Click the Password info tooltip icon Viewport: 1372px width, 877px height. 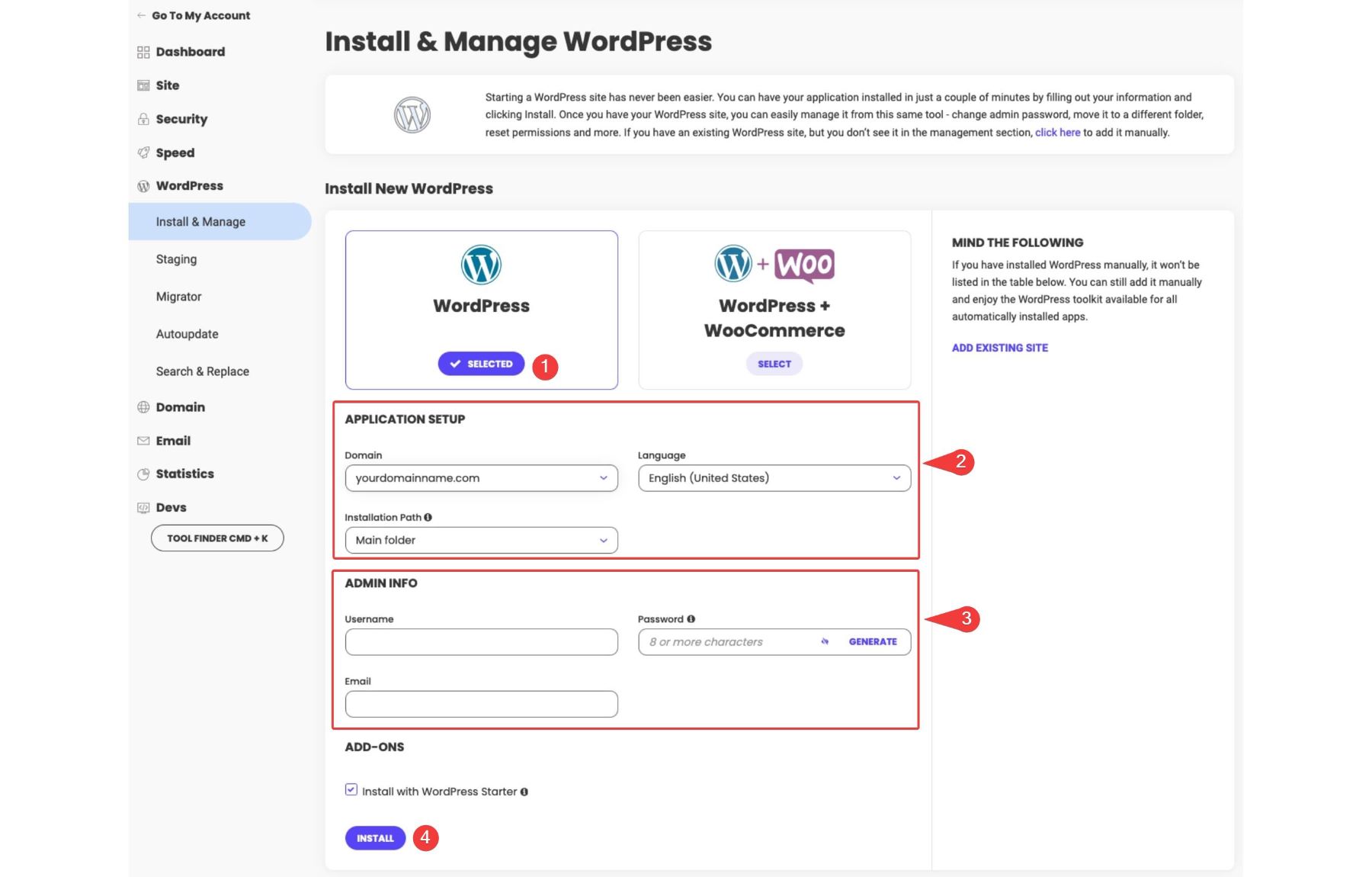pyautogui.click(x=691, y=619)
